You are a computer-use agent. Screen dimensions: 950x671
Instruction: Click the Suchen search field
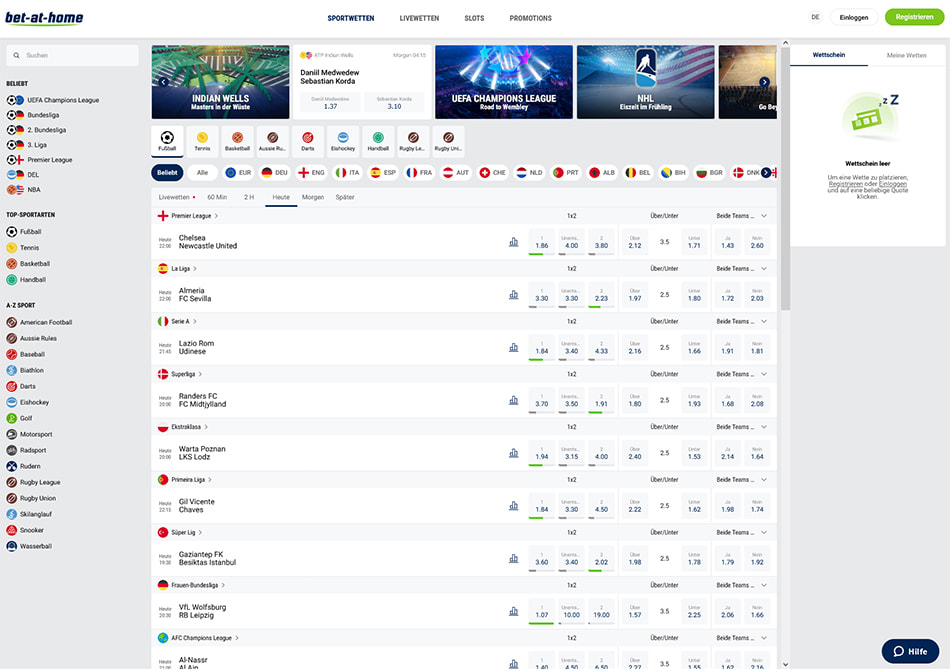point(73,55)
